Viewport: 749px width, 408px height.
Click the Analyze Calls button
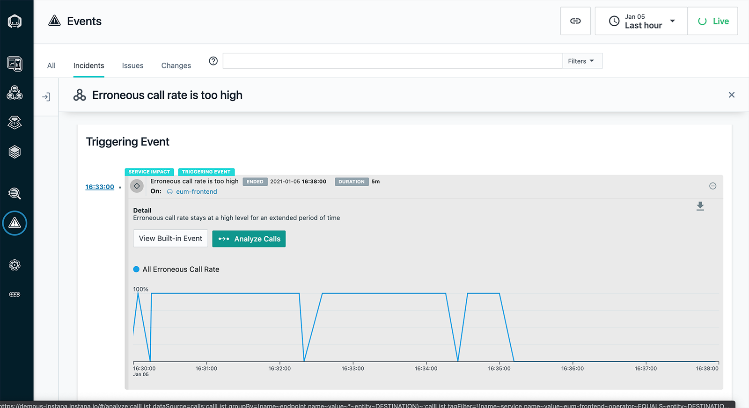click(x=249, y=238)
